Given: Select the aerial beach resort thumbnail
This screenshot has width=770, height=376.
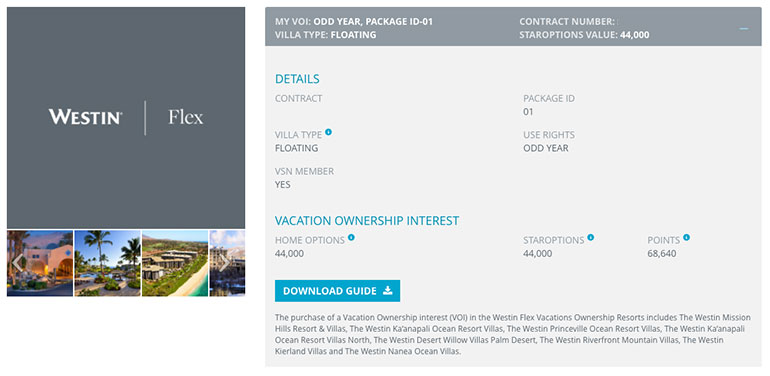Looking at the screenshot, I should [175, 264].
